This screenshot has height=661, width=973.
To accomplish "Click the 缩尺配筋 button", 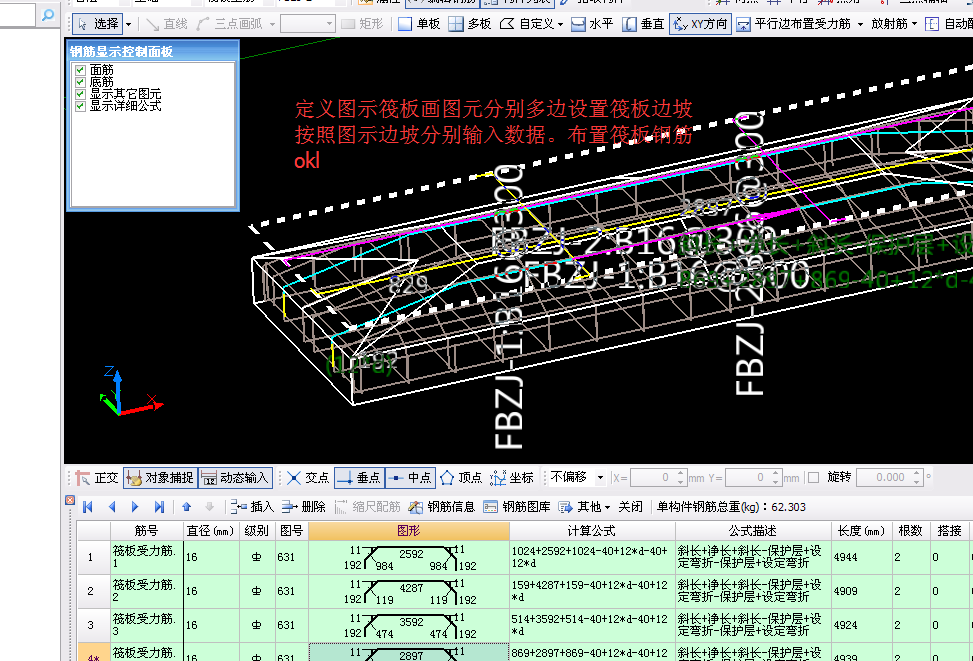I will [x=367, y=507].
